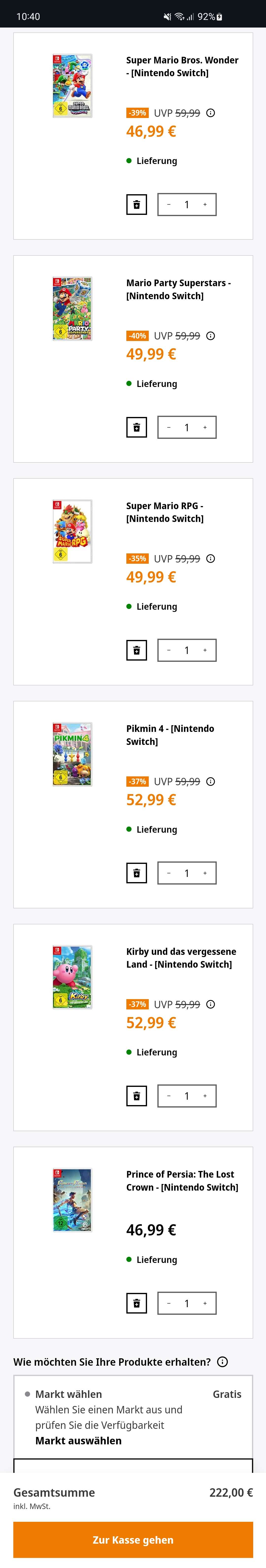Decrease quantity of Mario Party Superstars
The width and height of the screenshot is (266, 1568).
click(169, 427)
